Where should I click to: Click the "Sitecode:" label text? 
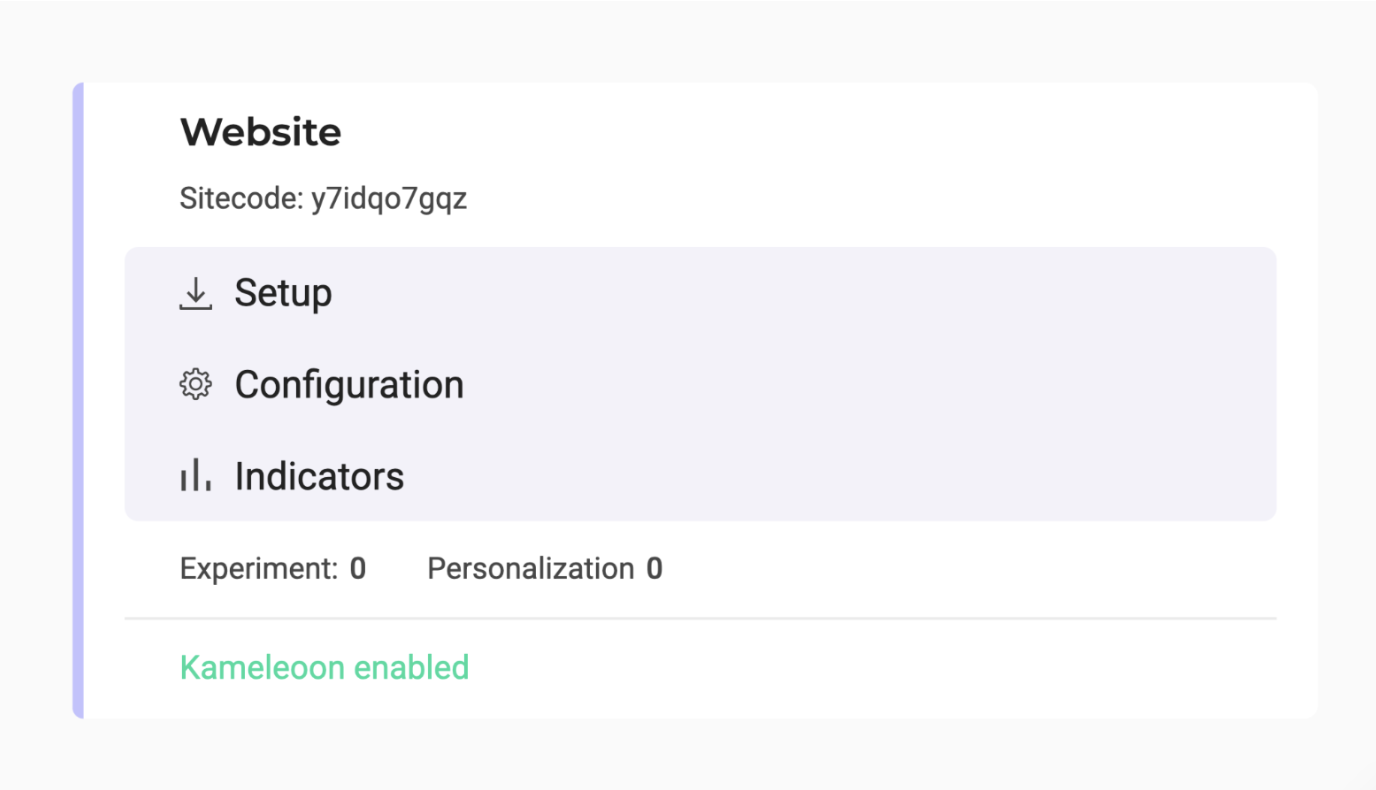[x=241, y=199]
